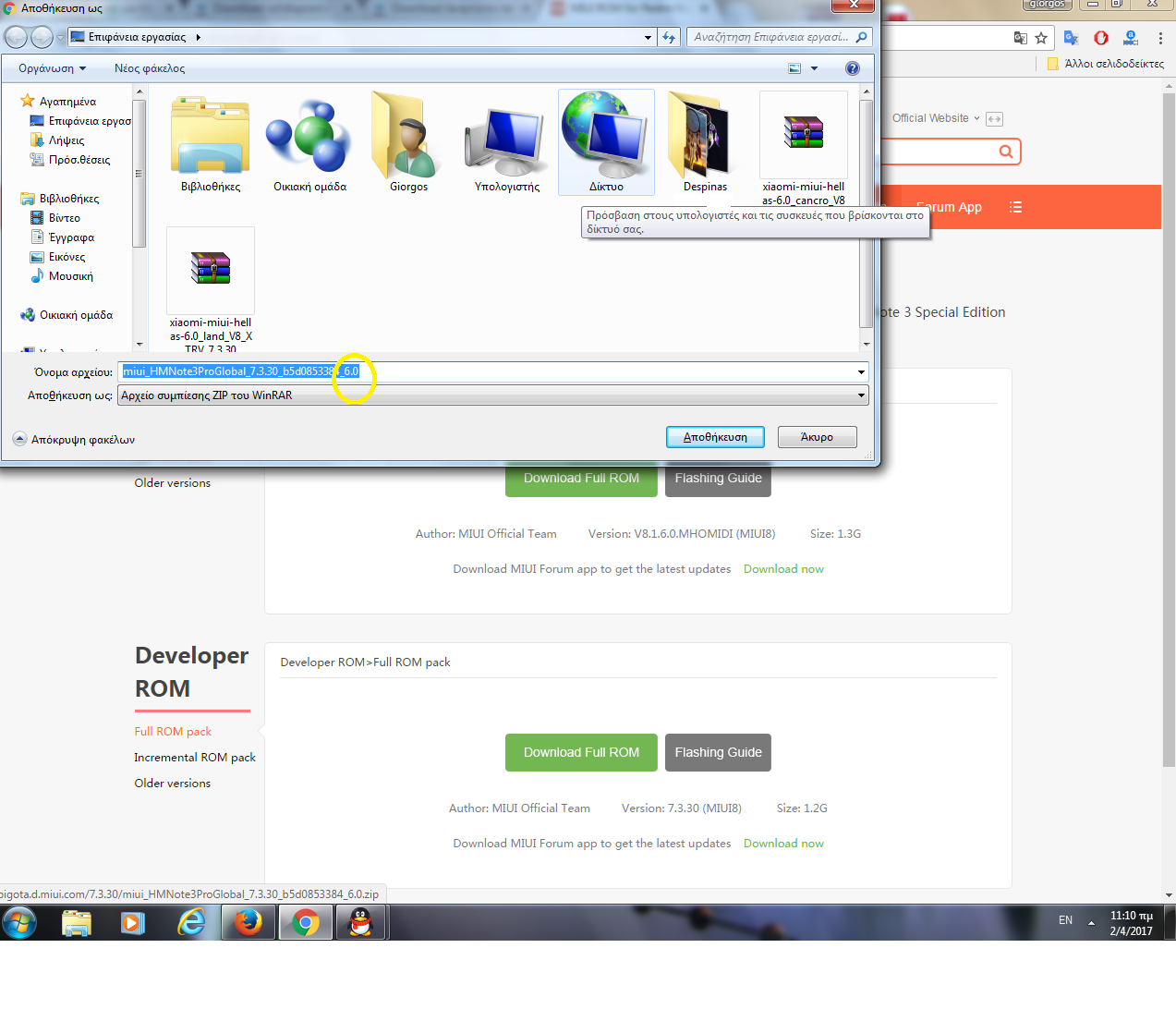
Task: Open Internet Explorer from the taskbar
Action: pos(191,922)
